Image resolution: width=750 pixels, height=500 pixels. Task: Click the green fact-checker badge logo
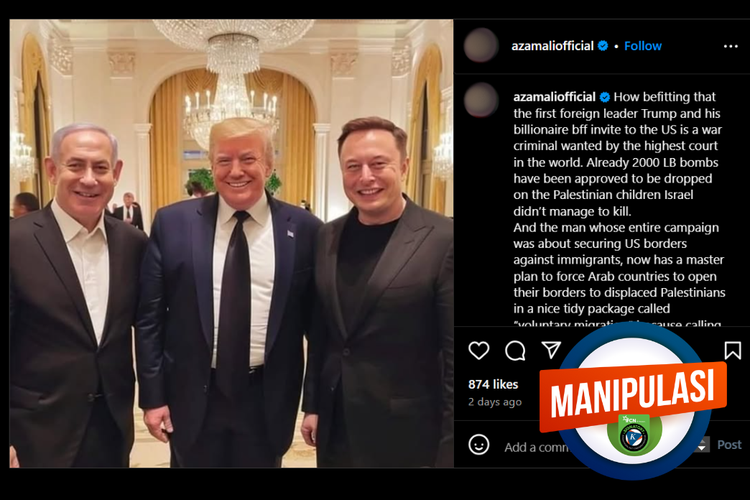pos(634,434)
